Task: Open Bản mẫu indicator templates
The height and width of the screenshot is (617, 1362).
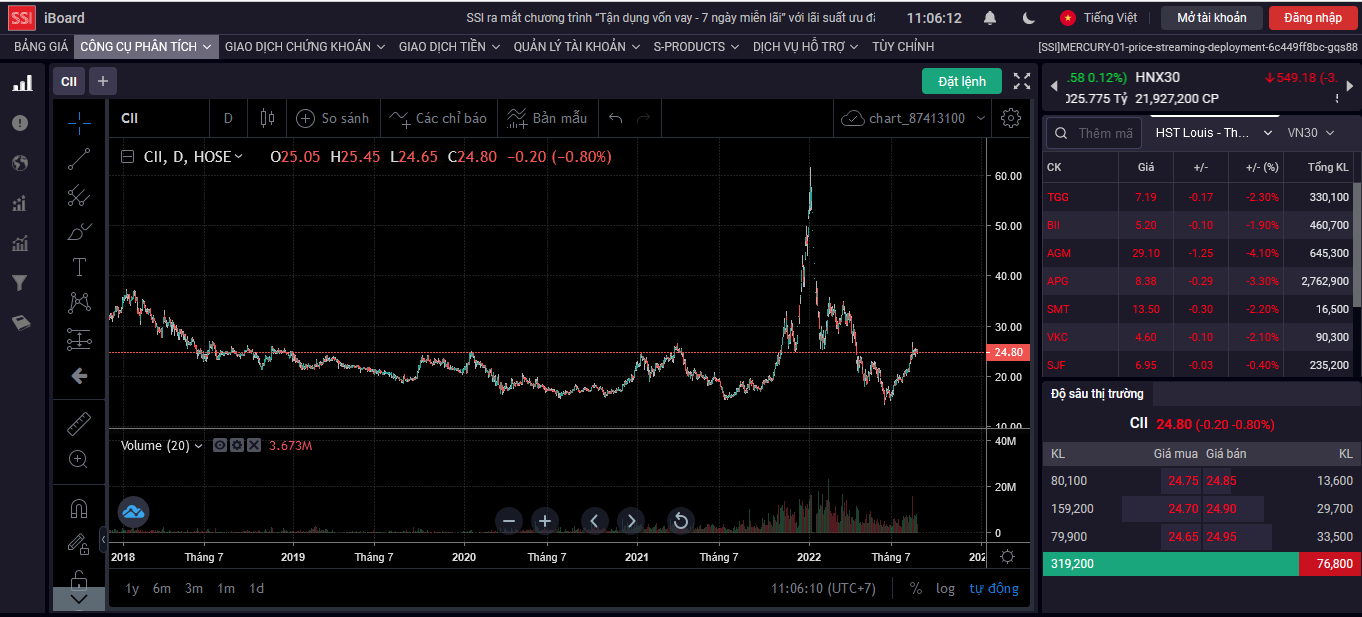Action: pos(547,118)
